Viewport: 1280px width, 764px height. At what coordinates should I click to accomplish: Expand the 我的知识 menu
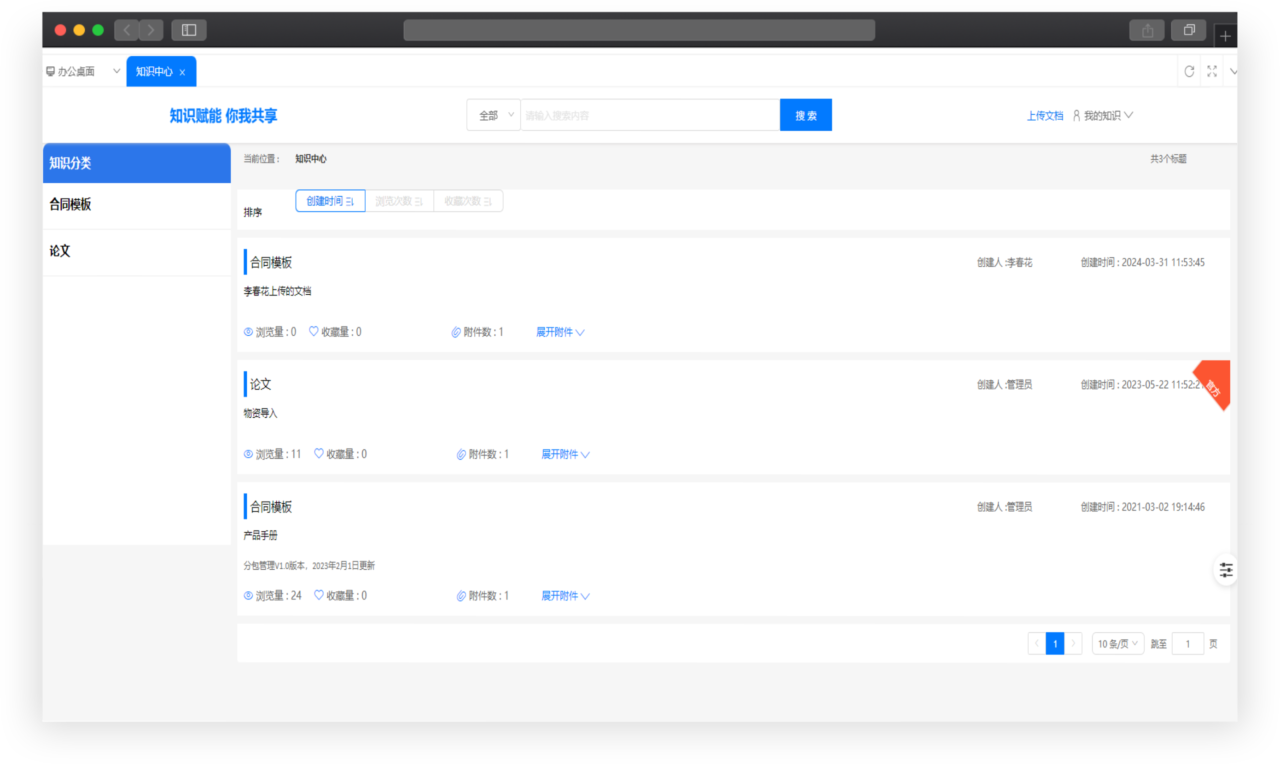[1108, 116]
